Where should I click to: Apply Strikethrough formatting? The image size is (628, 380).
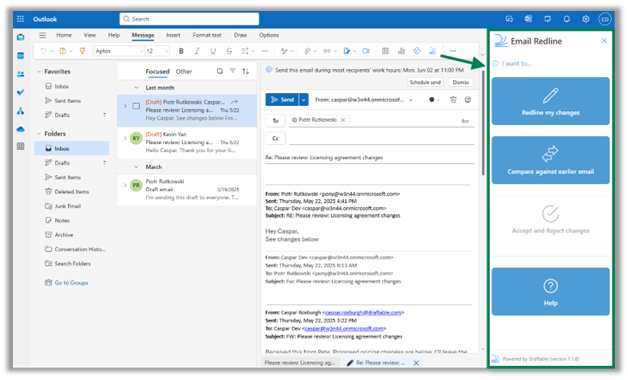pos(229,51)
